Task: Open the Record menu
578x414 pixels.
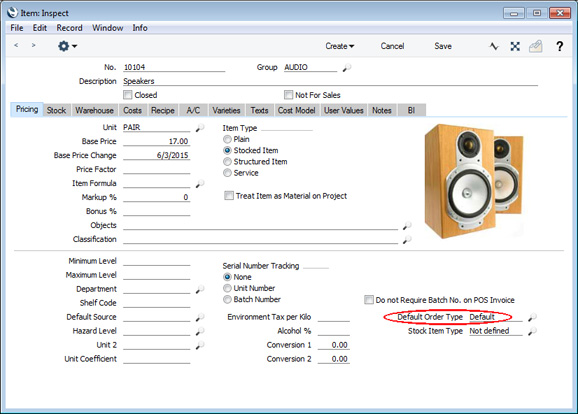Action: tap(69, 28)
